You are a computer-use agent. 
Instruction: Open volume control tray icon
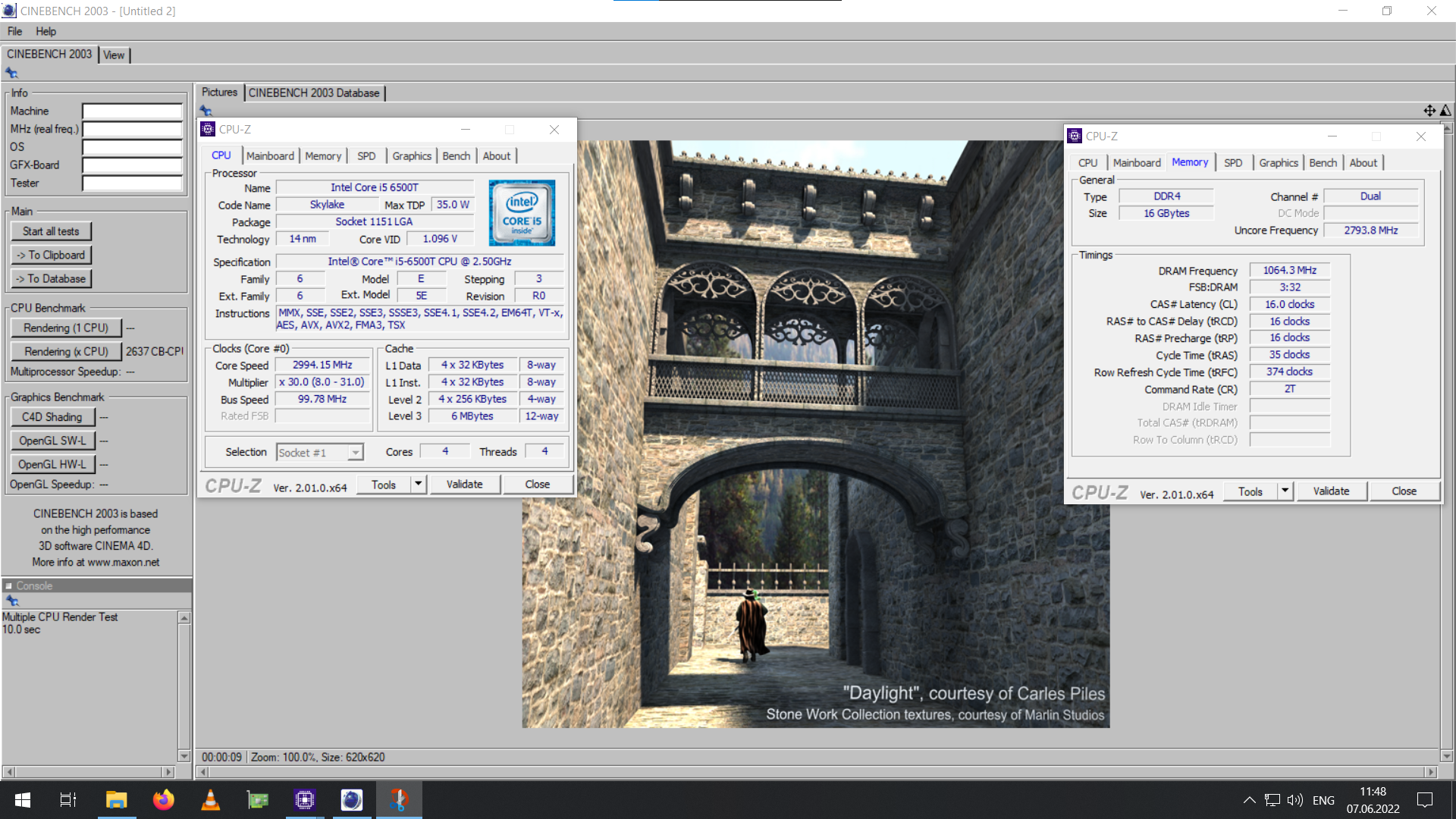1295,800
